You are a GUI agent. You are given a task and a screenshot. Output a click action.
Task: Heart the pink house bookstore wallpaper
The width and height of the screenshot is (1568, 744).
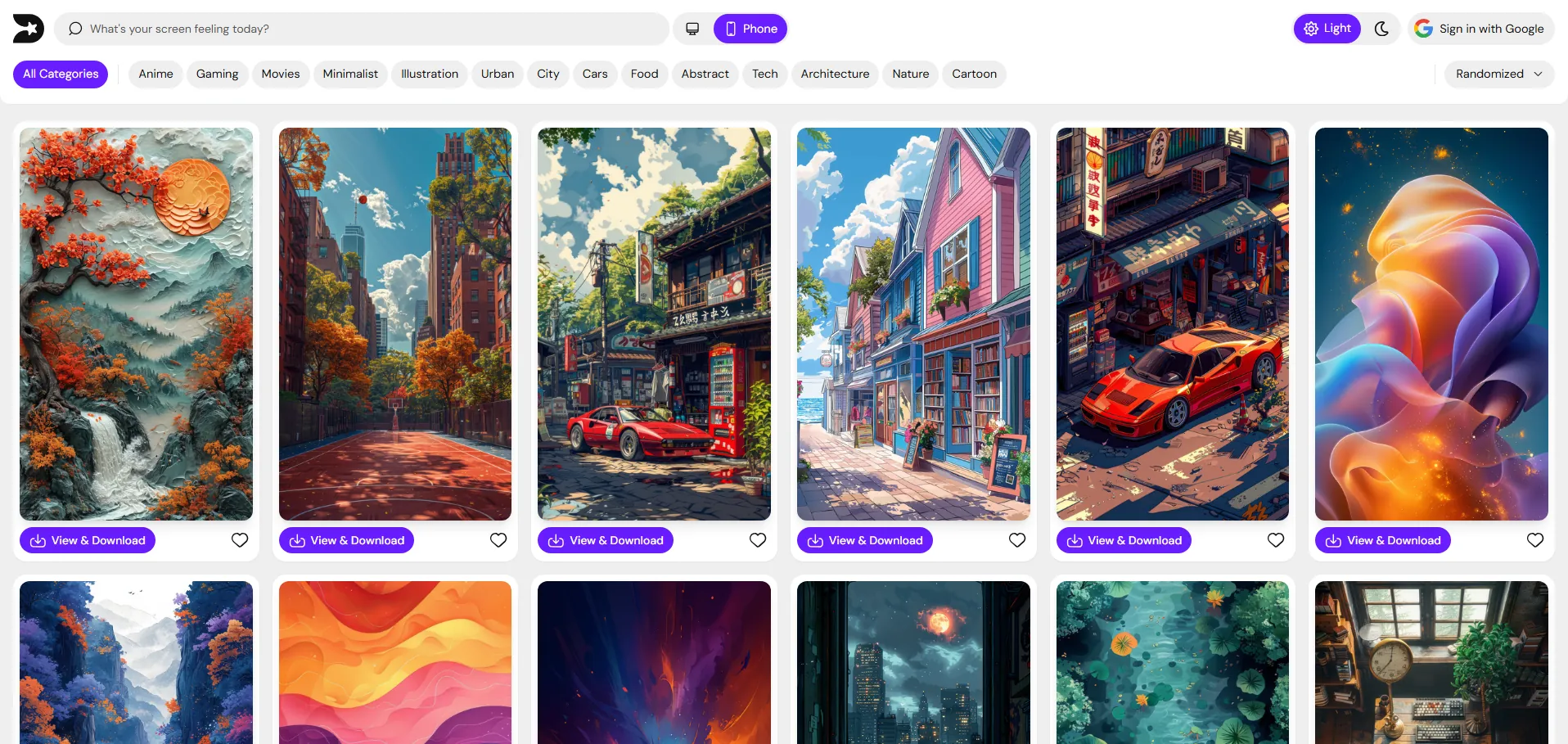1017,540
